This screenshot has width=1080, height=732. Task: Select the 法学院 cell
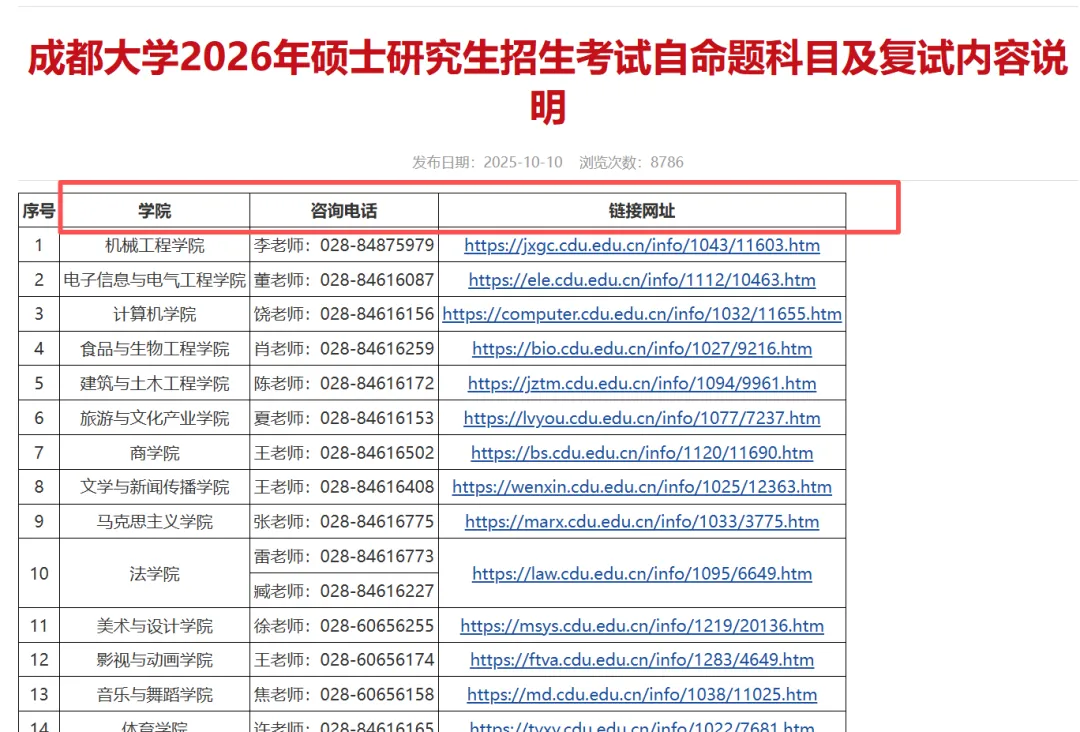(154, 574)
